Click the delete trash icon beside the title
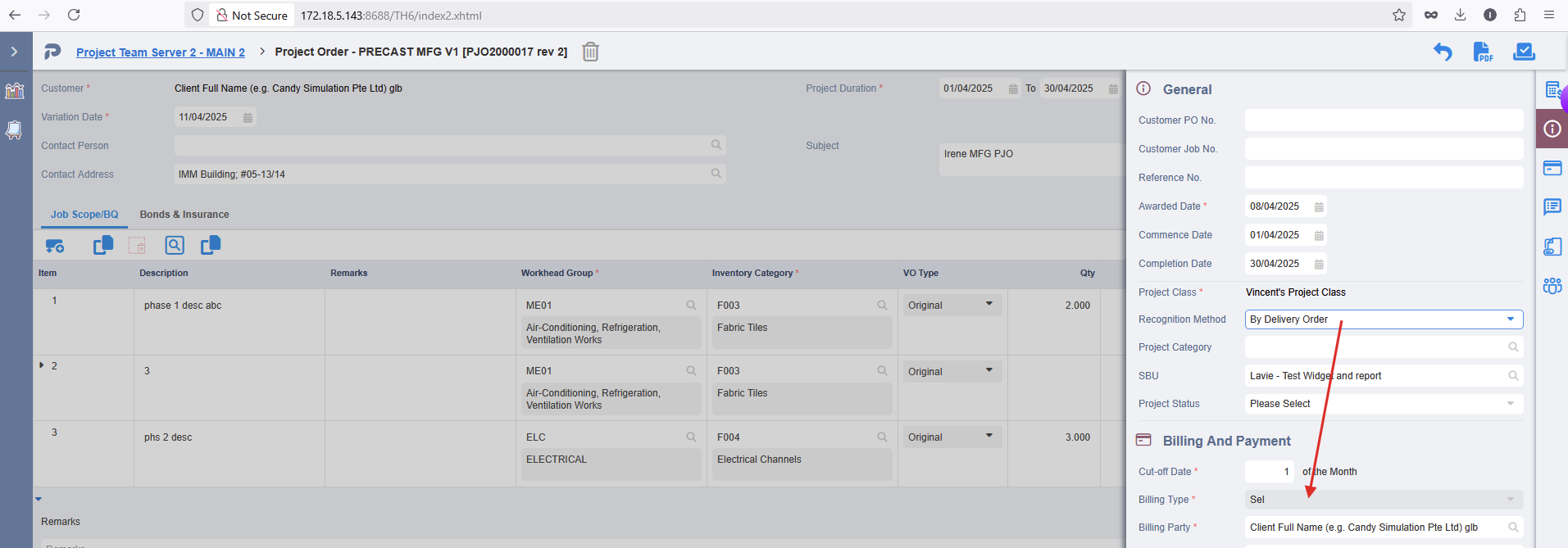The width and height of the screenshot is (1568, 548). (x=590, y=52)
